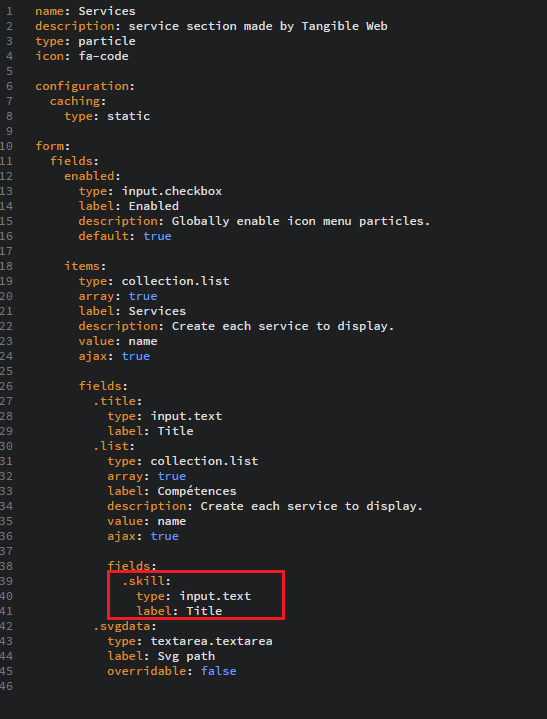
Task: Click "value: name" on line 35
Action: [x=147, y=521]
